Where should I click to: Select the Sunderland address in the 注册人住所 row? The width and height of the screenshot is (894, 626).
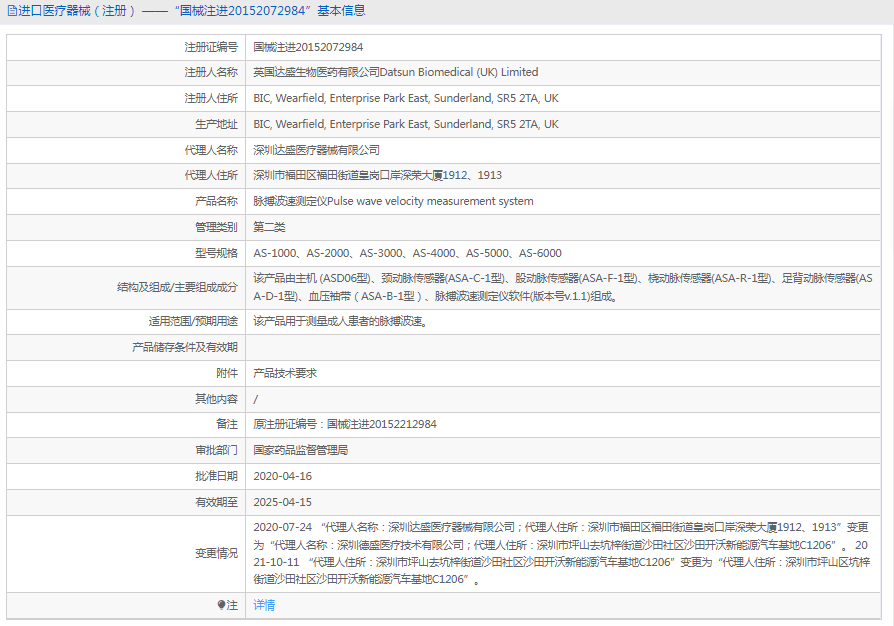(x=406, y=98)
